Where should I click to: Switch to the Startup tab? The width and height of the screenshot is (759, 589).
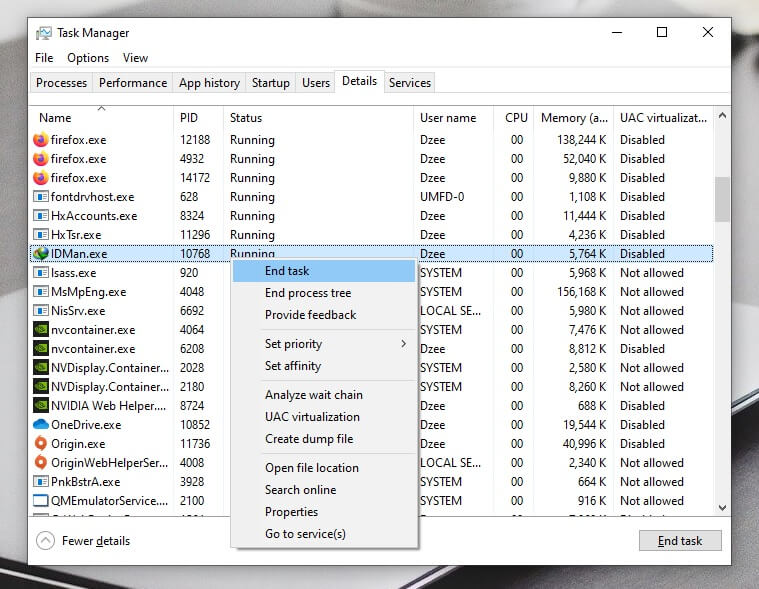[x=271, y=83]
